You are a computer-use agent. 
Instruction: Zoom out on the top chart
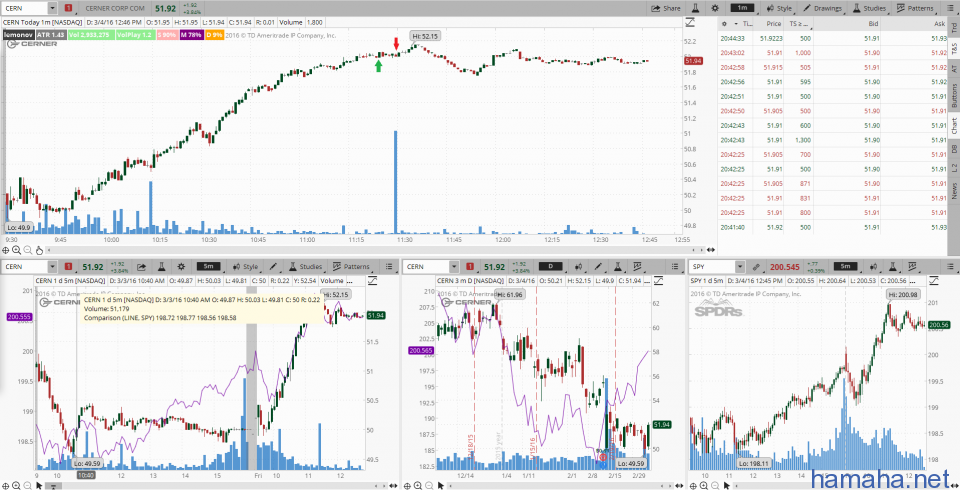28,250
